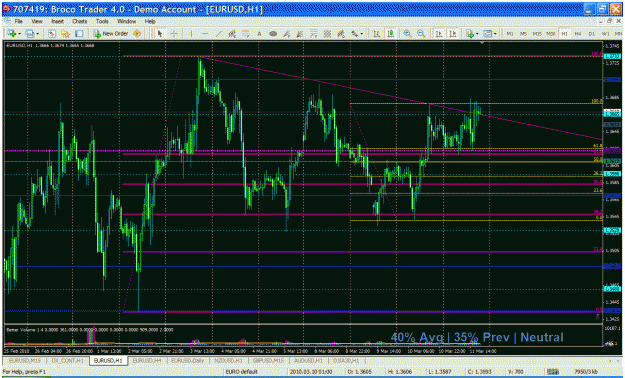Open the Window menu
Viewport: 625px width, 378px height.
(126, 21)
